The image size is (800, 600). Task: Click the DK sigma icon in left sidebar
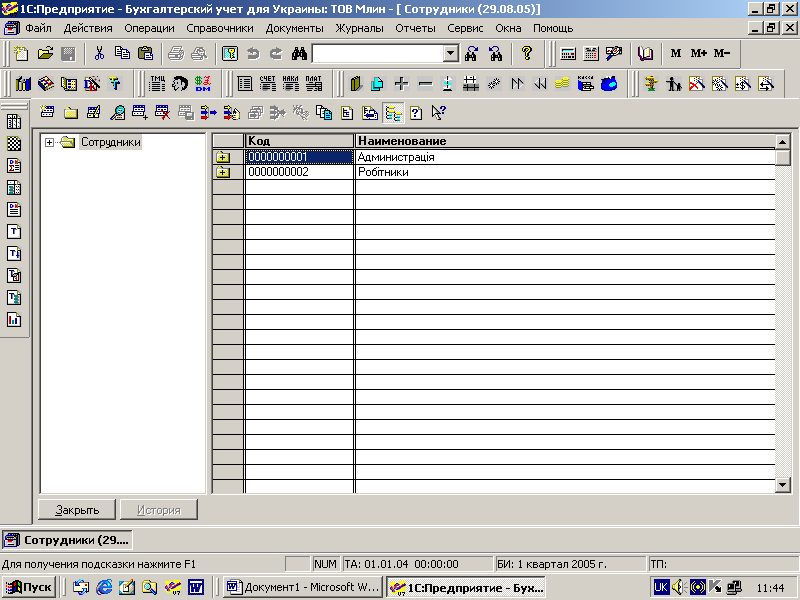[x=14, y=166]
